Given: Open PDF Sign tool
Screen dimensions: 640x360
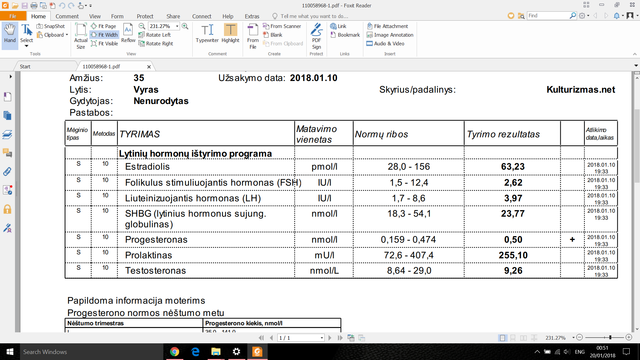Looking at the screenshot, I should 316,36.
